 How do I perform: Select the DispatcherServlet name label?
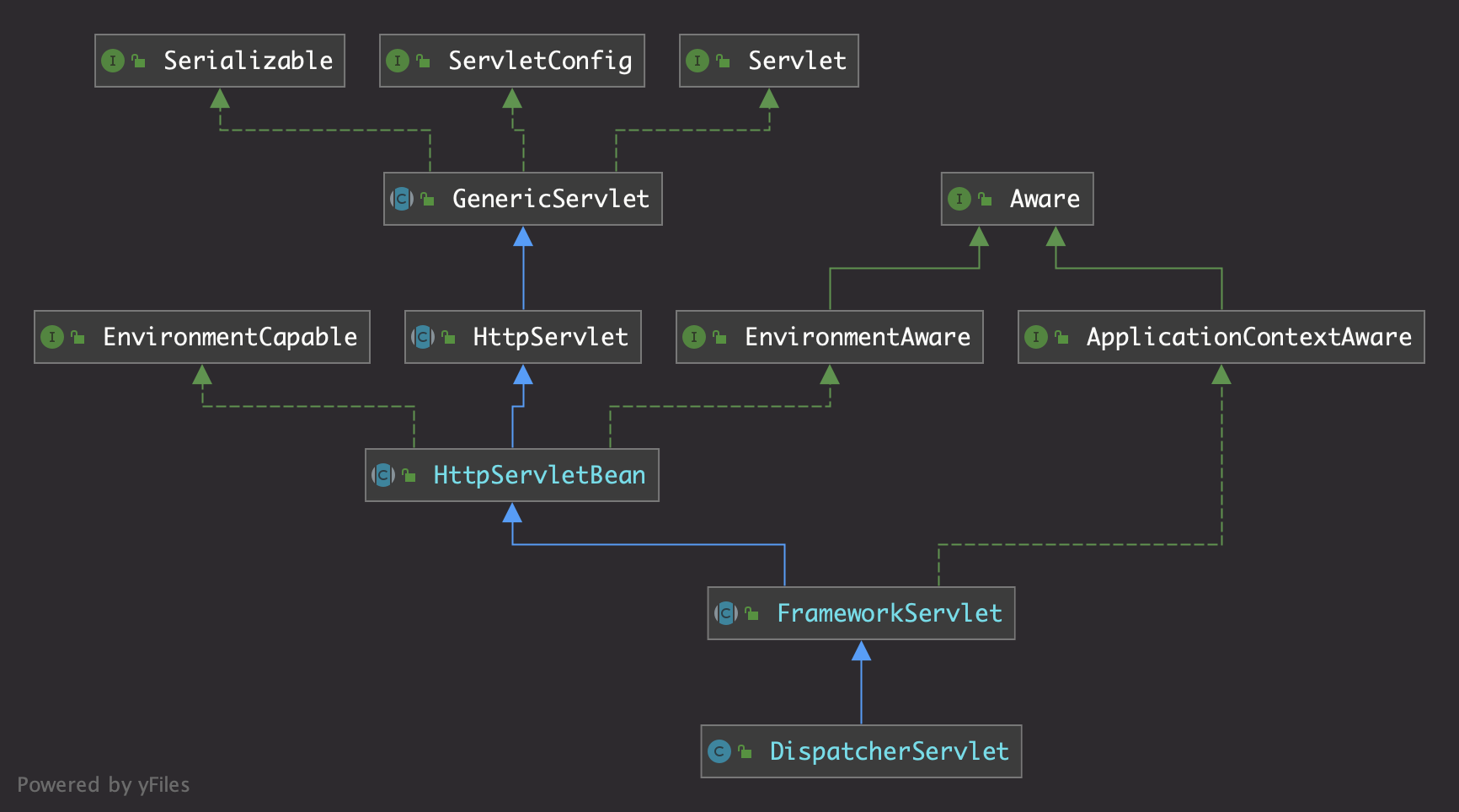889,751
